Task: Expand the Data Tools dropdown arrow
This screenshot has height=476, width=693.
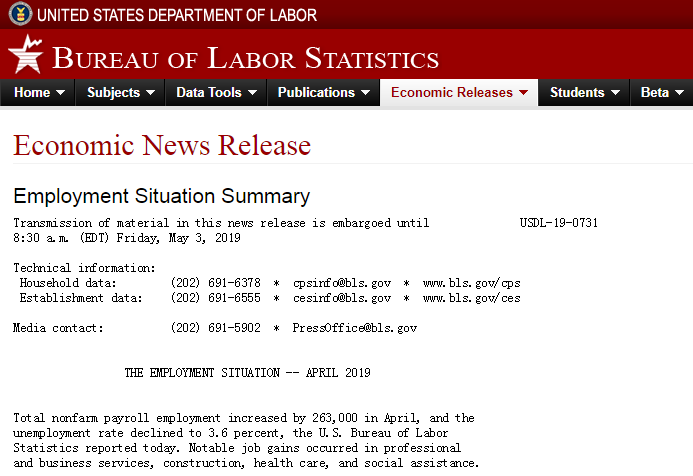Action: pos(252,93)
